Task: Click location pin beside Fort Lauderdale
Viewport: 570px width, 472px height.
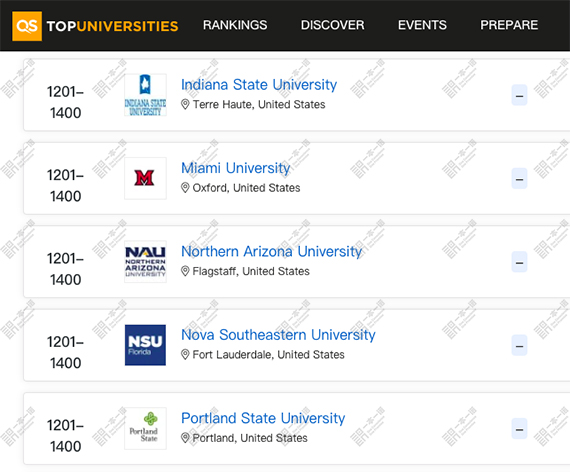Action: (x=185, y=355)
